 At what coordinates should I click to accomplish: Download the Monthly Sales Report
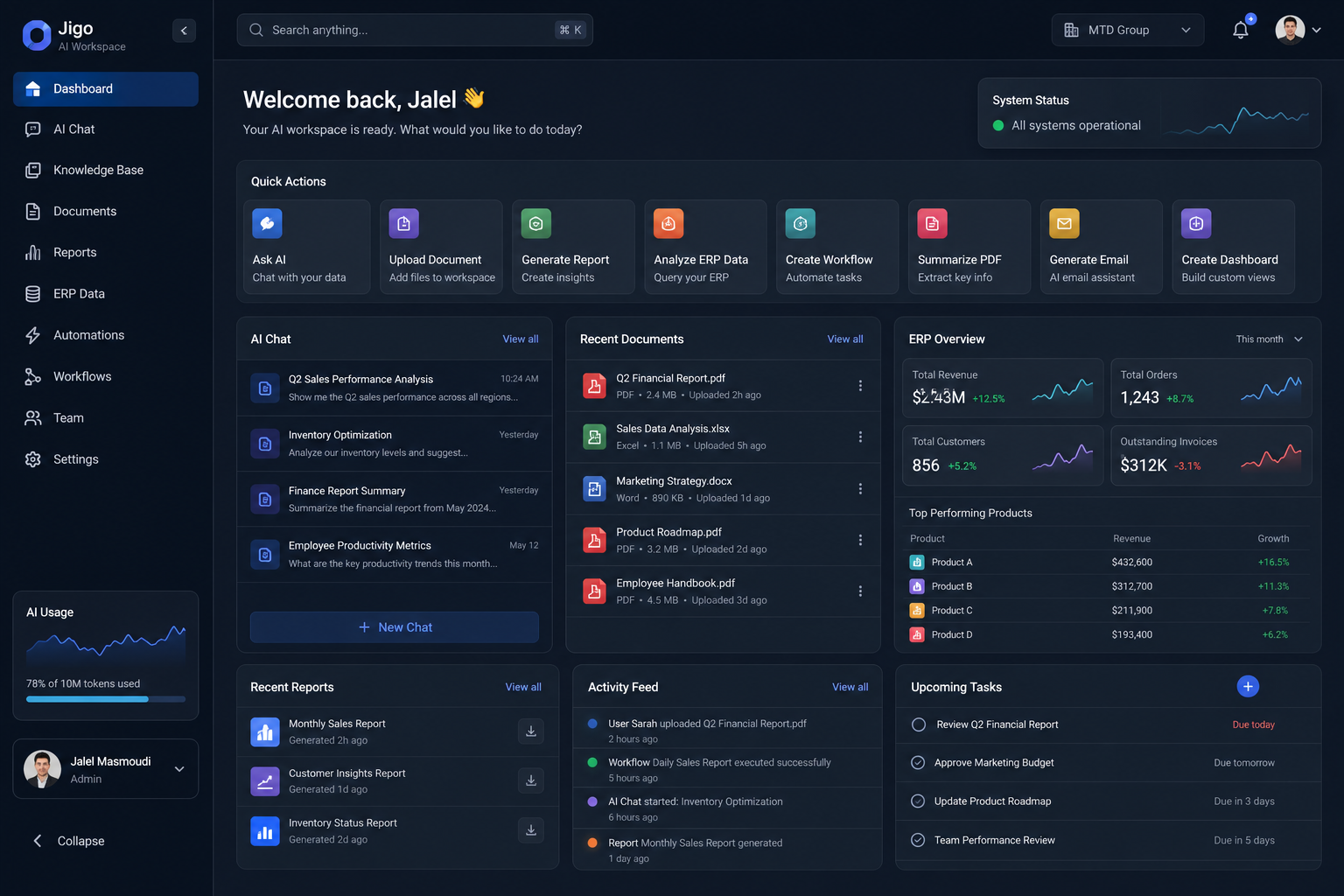(531, 731)
